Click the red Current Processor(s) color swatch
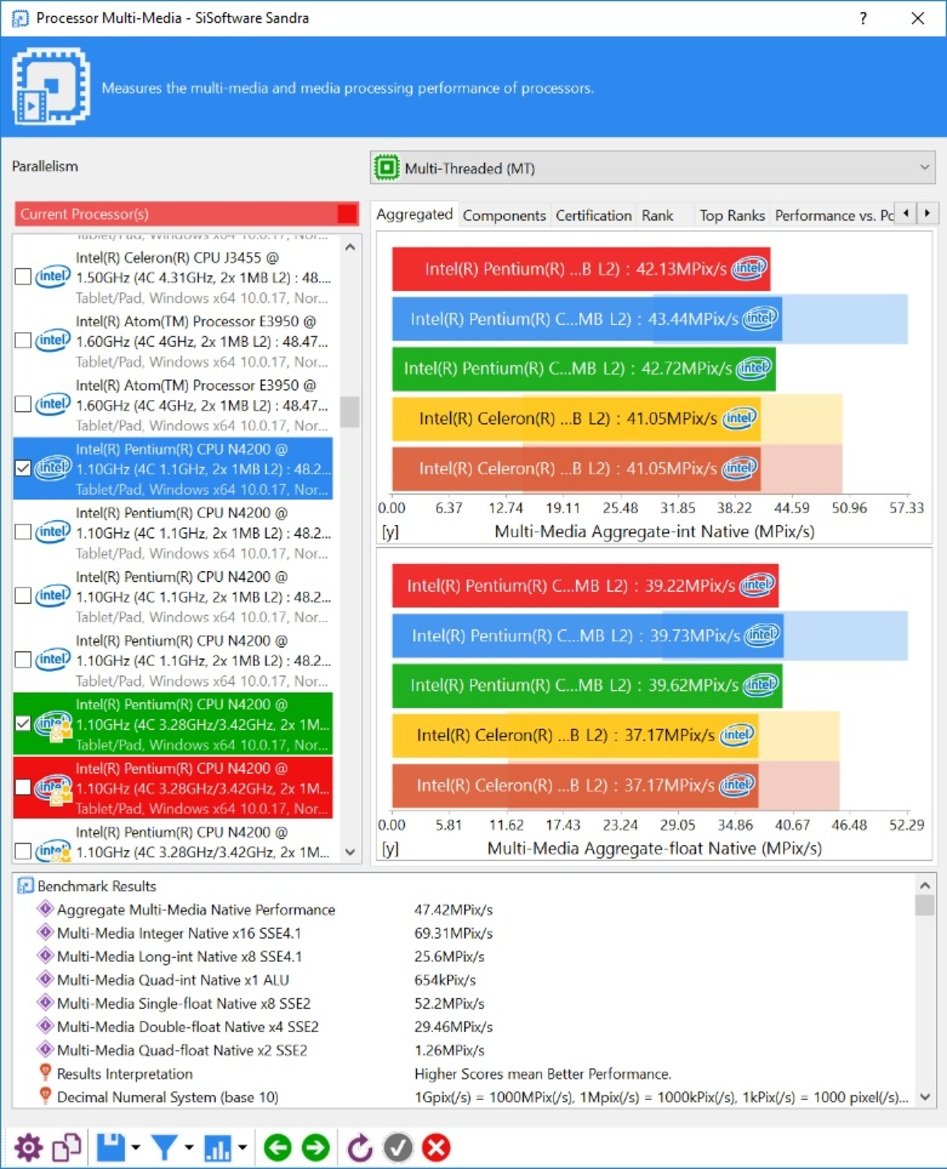Screen dimensions: 947x1169 coord(347,214)
